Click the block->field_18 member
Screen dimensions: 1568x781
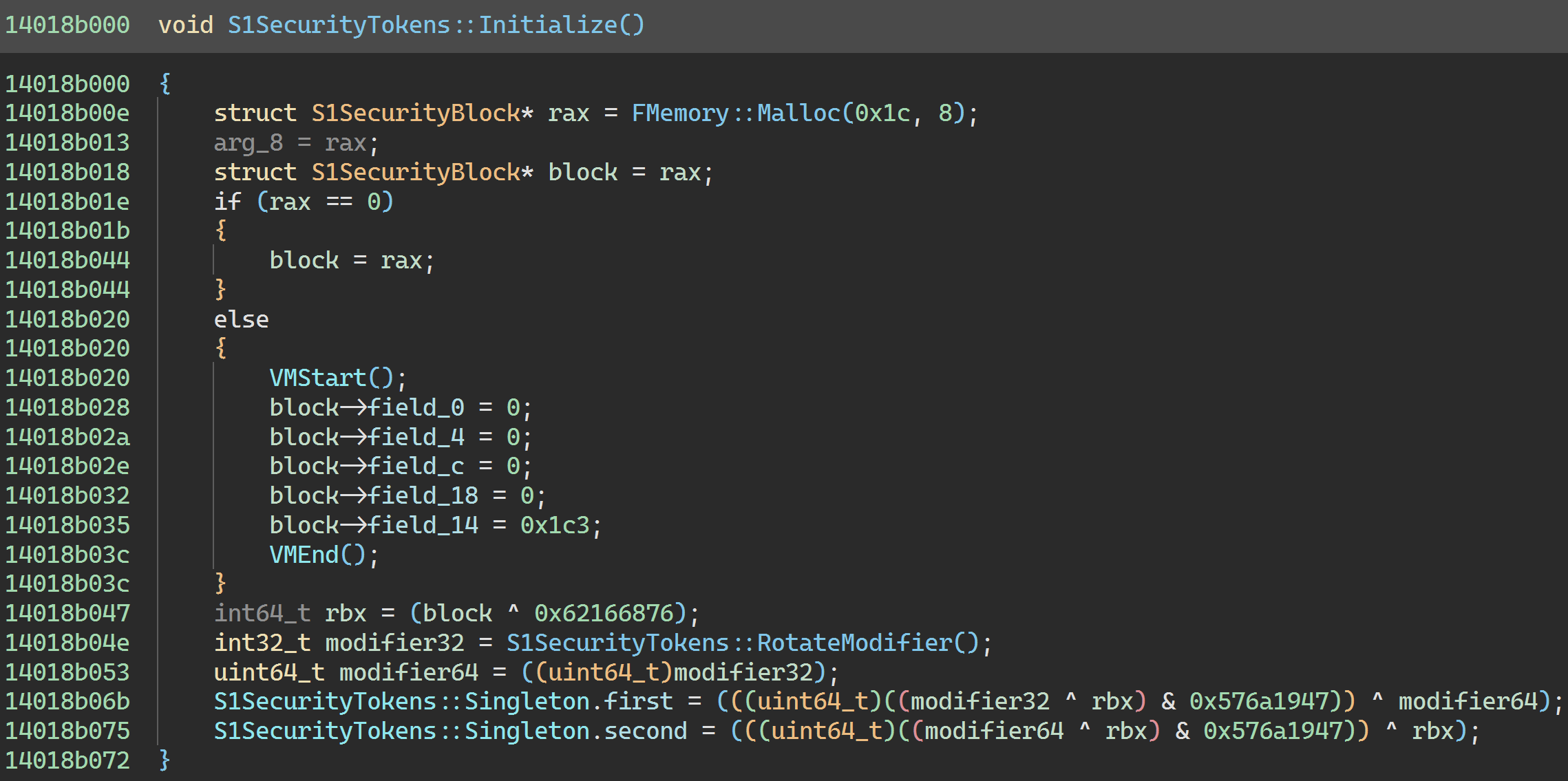pos(423,495)
